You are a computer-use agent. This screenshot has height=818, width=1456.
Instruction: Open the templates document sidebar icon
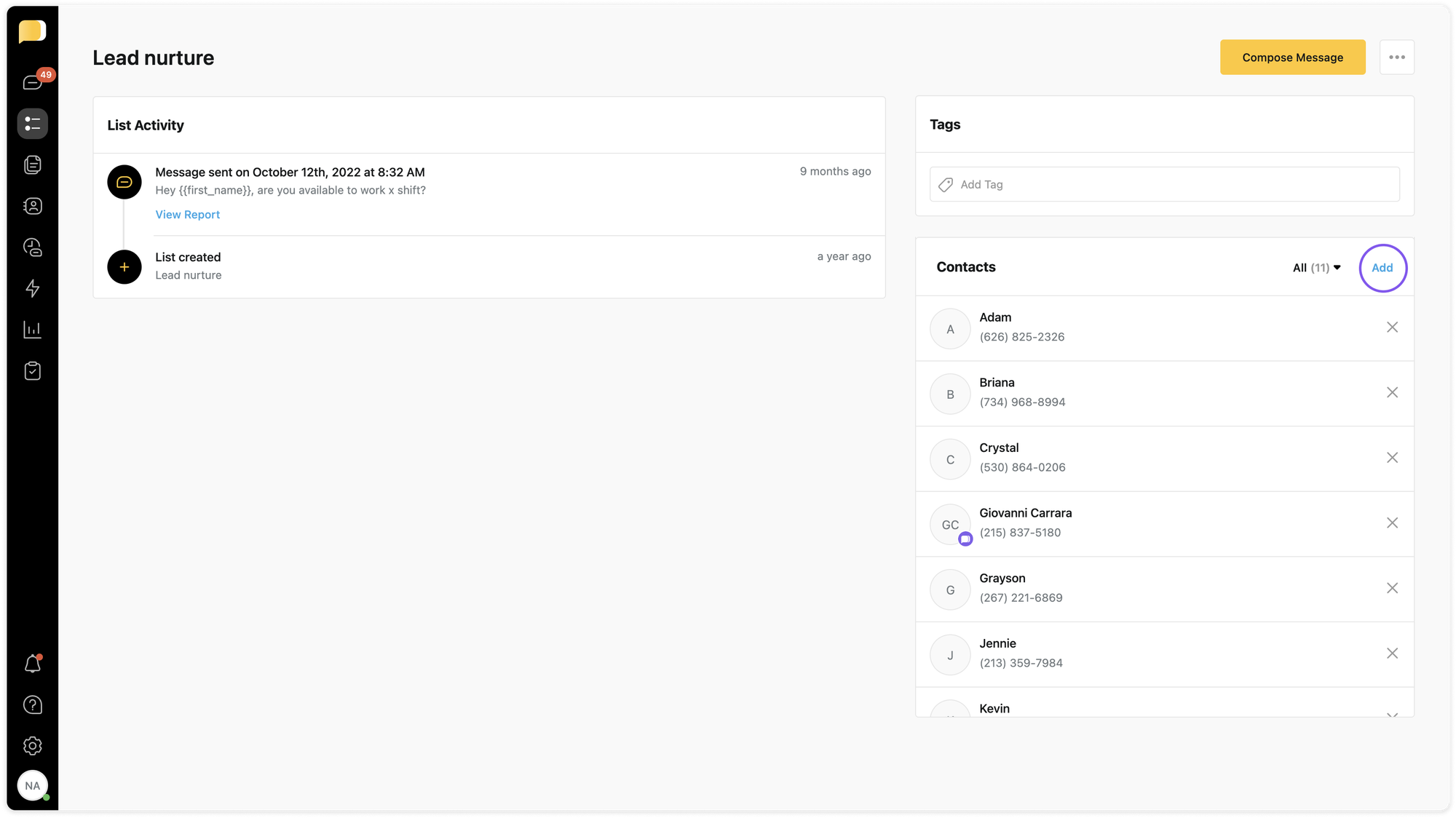[x=33, y=165]
